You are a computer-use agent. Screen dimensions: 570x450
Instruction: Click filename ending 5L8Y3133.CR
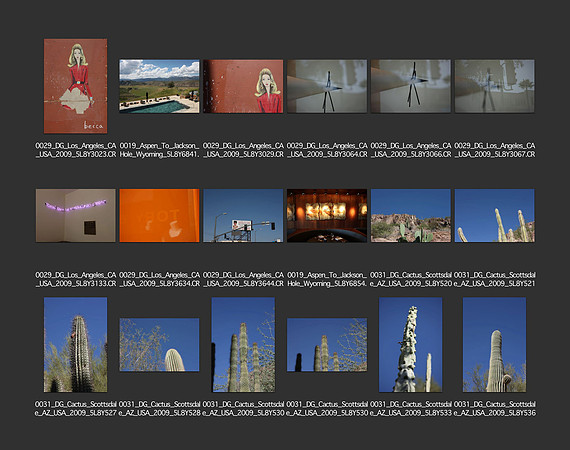(76, 279)
